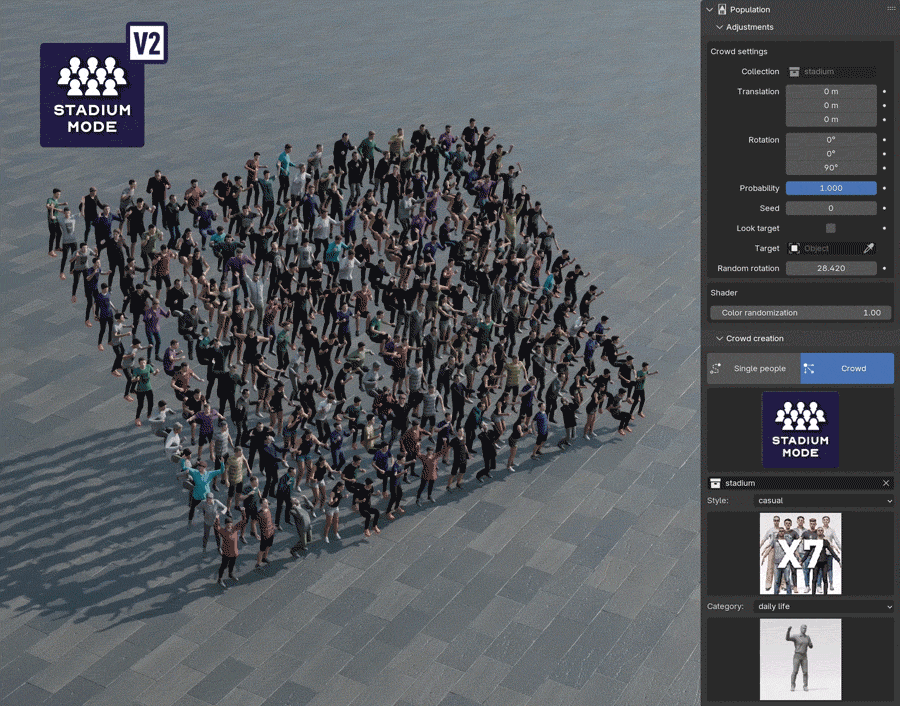Screen dimensions: 900x706
Task: Enable the Look target checkbox
Action: point(830,228)
